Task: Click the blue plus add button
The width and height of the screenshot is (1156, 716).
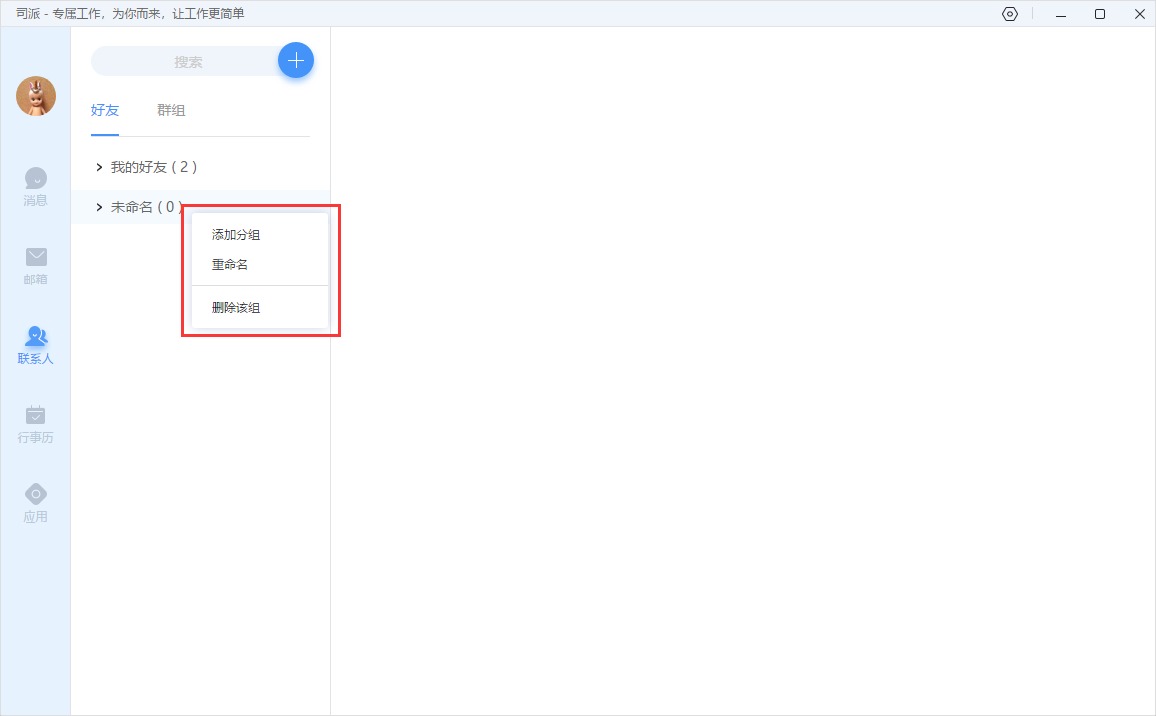Action: (295, 61)
